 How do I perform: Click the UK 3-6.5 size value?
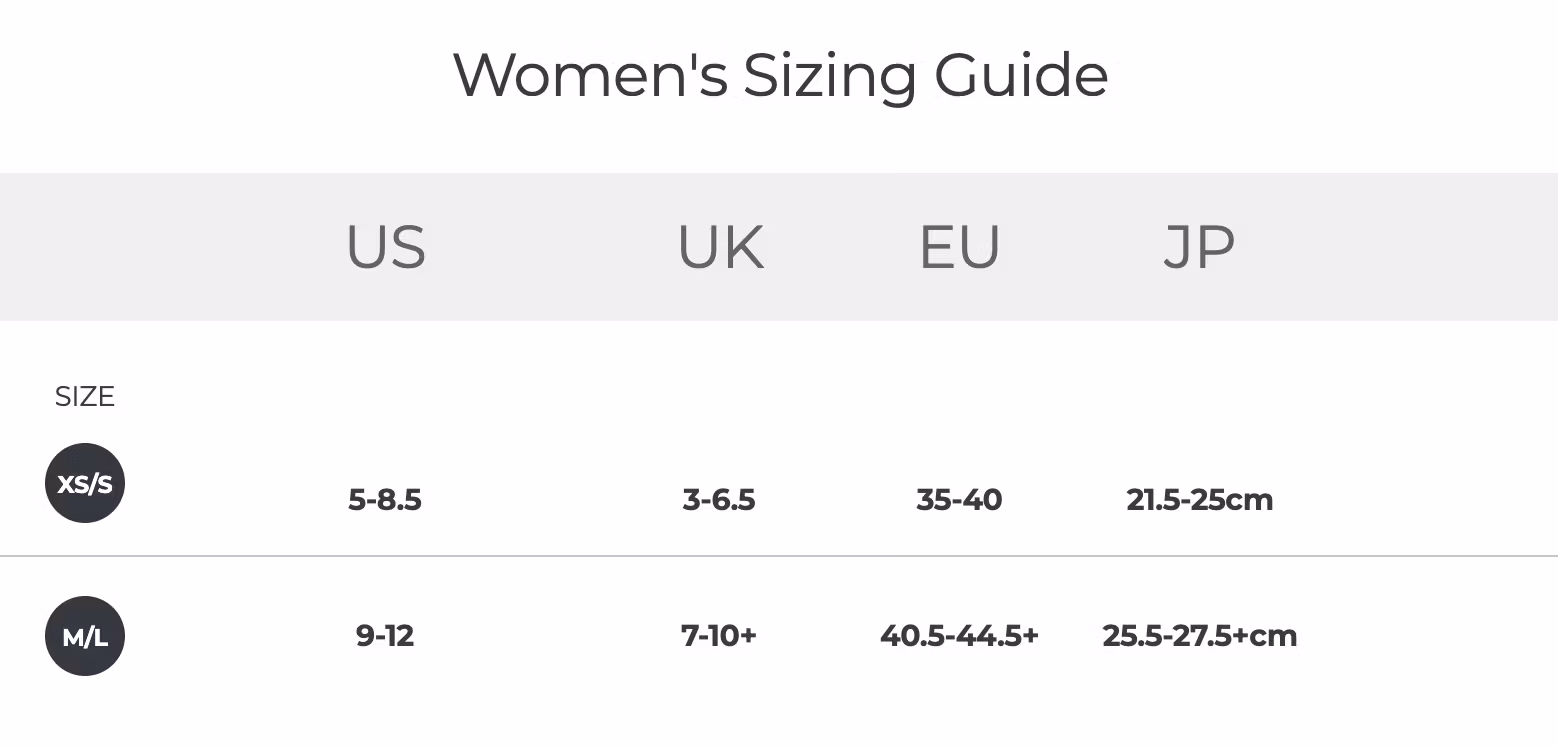[x=719, y=500]
